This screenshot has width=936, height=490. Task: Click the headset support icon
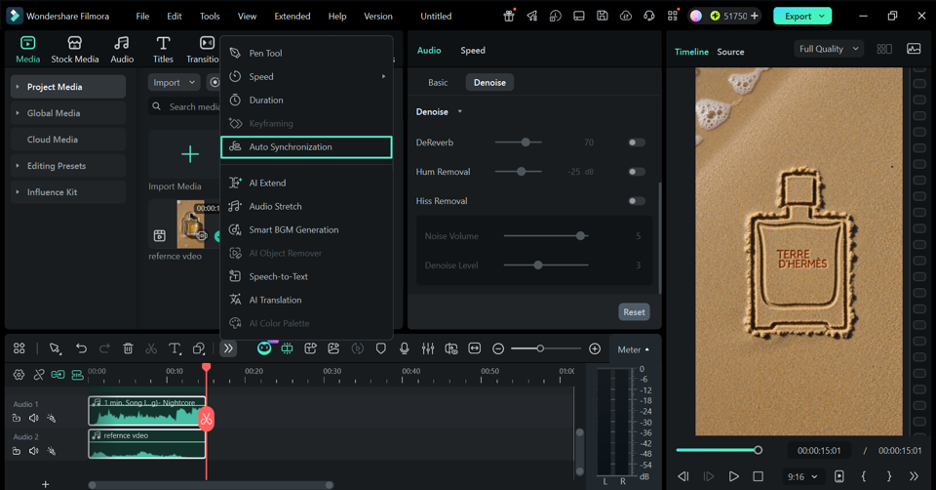point(649,16)
